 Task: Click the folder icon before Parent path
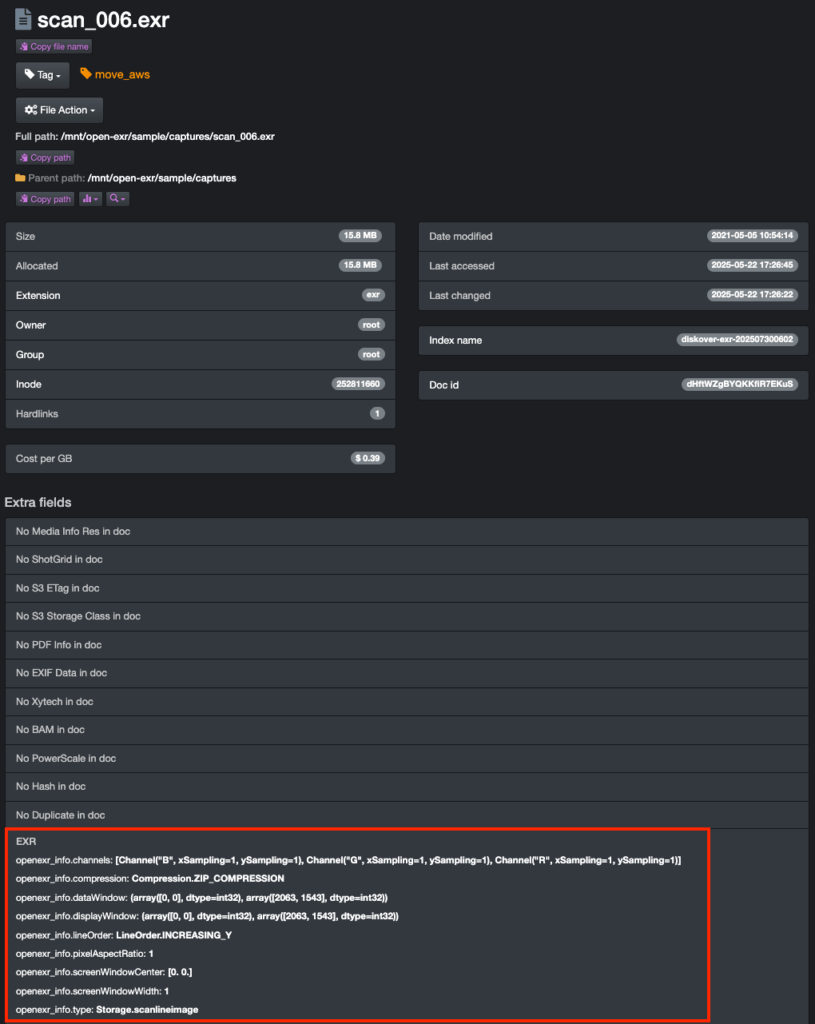pyautogui.click(x=20, y=178)
